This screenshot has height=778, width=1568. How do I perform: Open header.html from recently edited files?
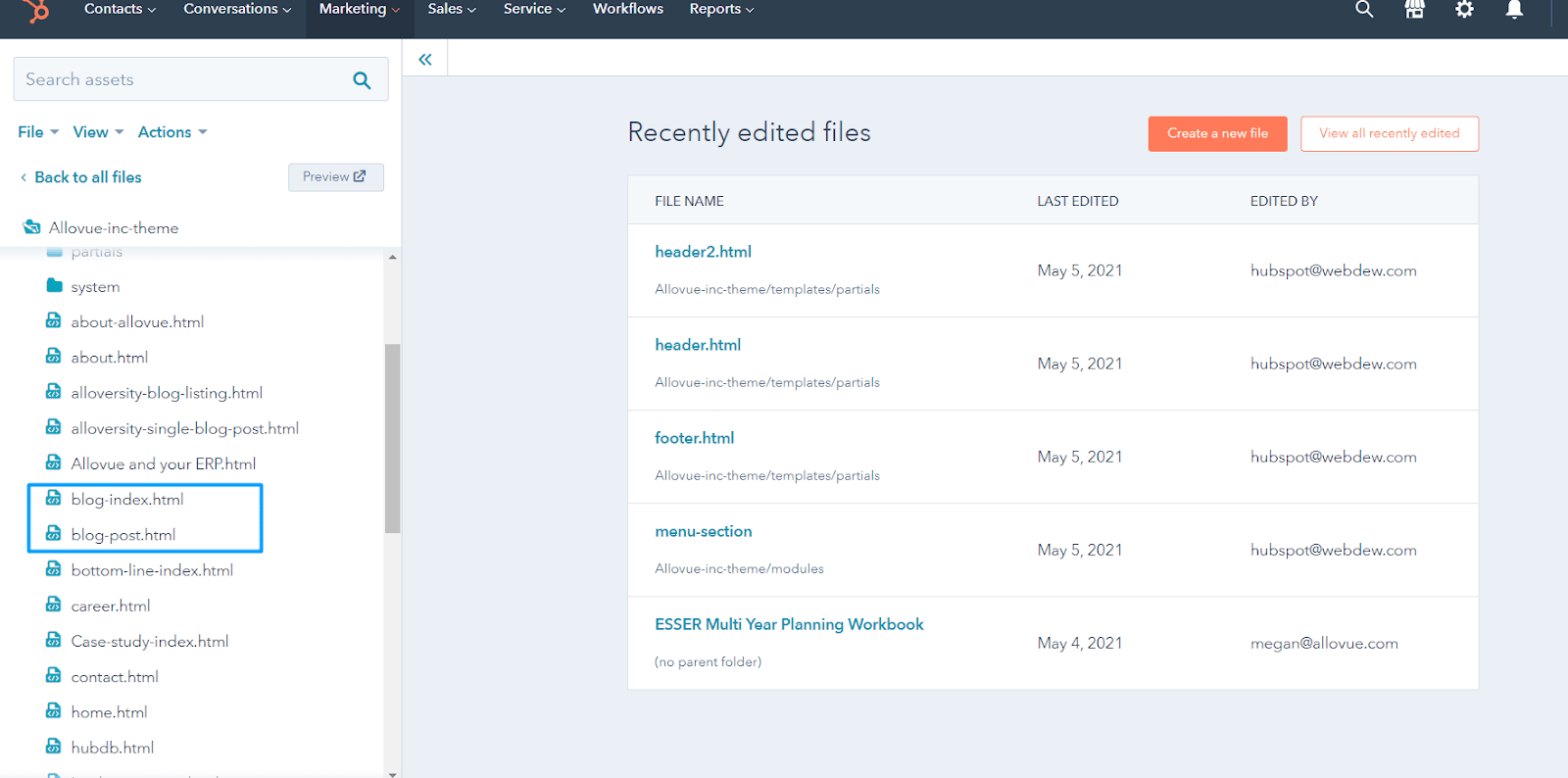[x=698, y=345]
